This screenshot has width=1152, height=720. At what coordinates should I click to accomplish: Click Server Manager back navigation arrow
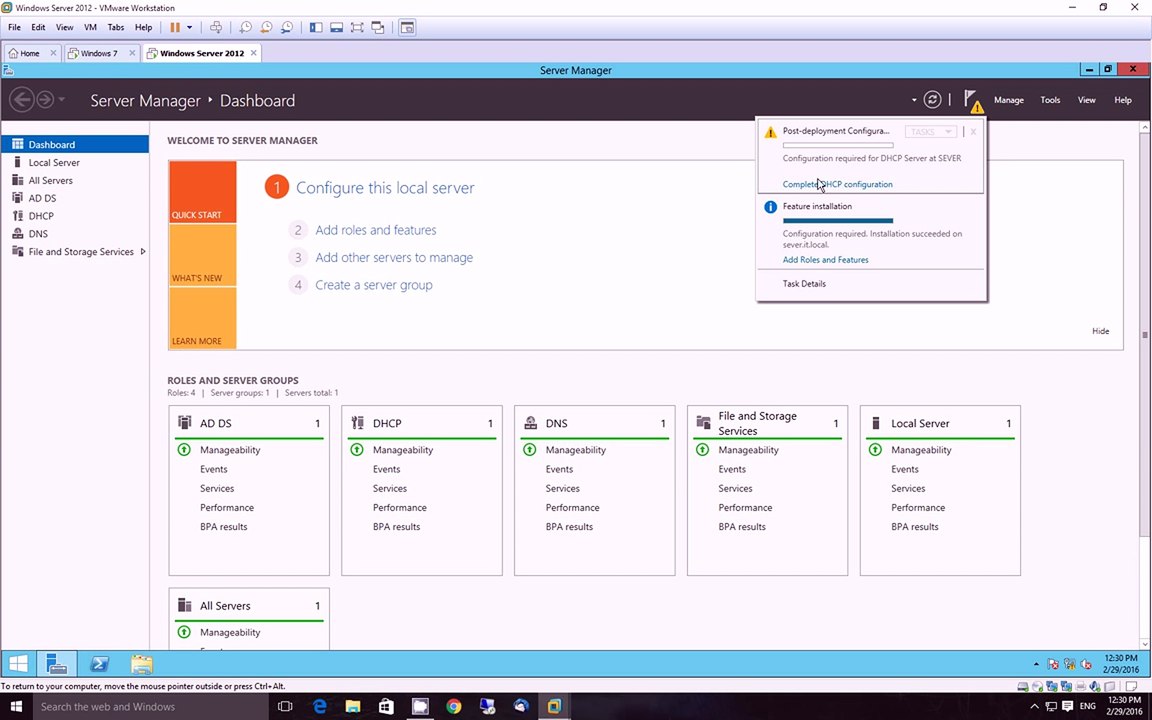[22, 99]
